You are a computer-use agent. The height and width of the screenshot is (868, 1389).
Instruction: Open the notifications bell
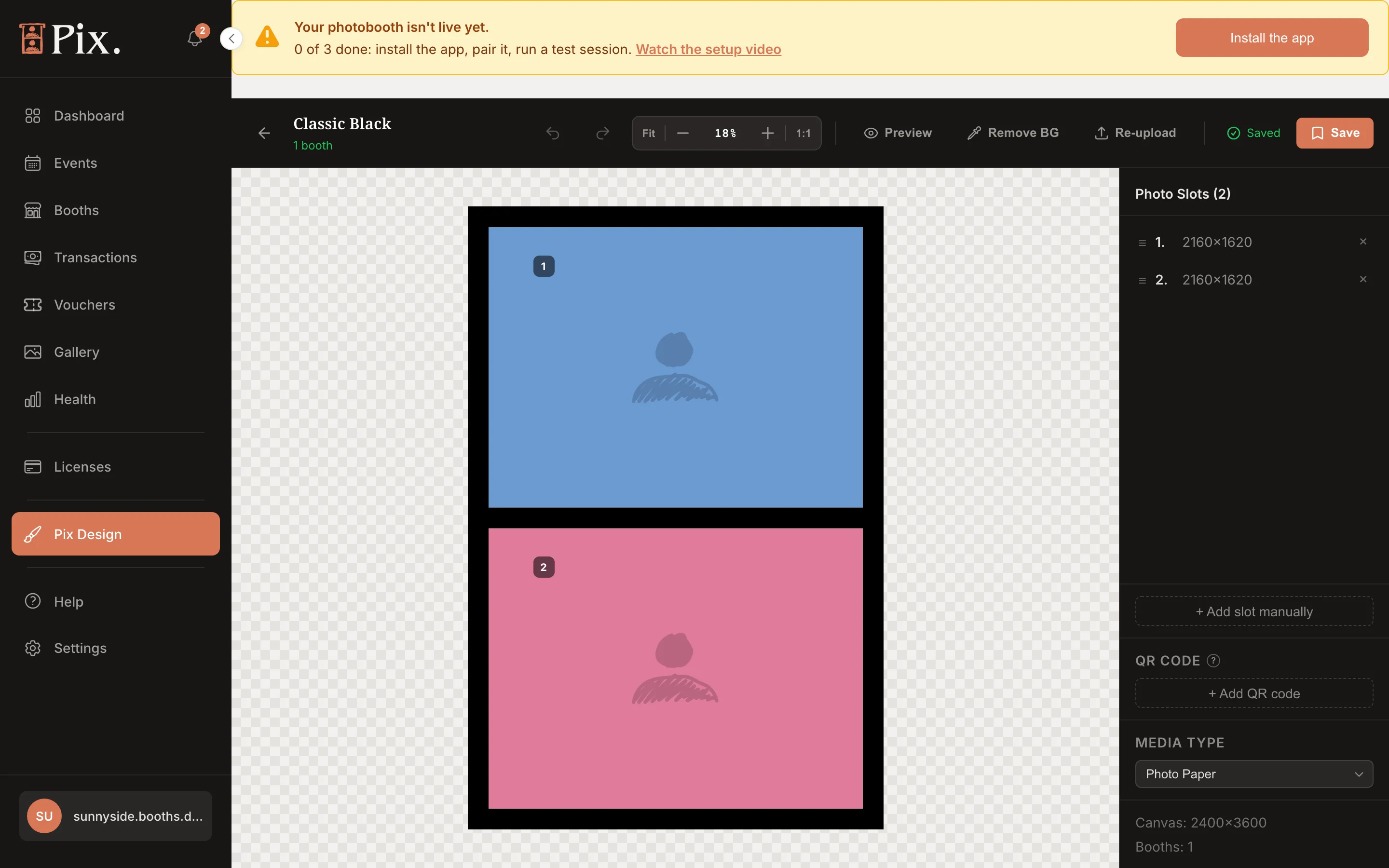coord(194,39)
